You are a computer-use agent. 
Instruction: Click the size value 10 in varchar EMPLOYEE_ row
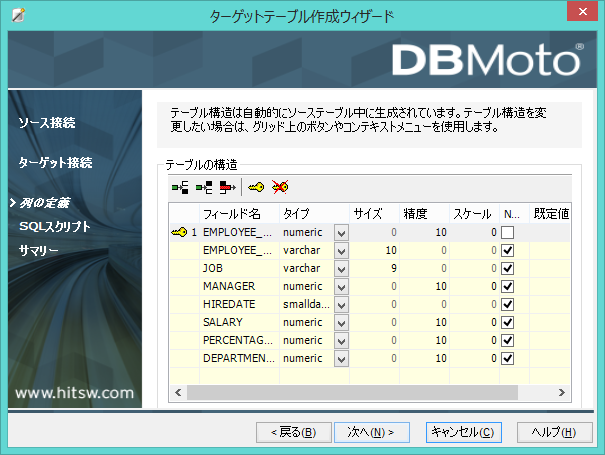coord(375,250)
